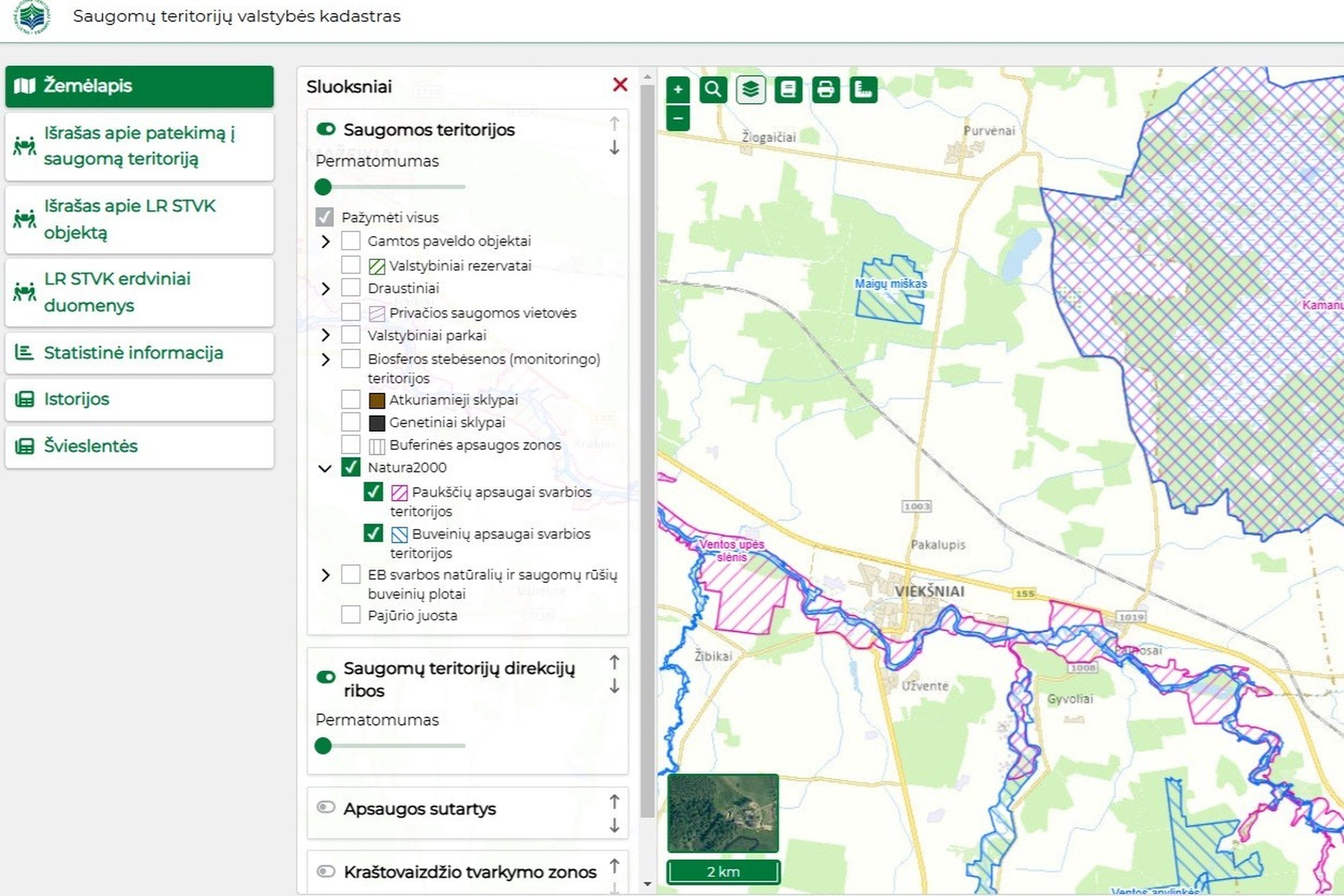Expand EB svarbos natūralių buveinių group
The width and height of the screenshot is (1344, 896).
(x=325, y=575)
